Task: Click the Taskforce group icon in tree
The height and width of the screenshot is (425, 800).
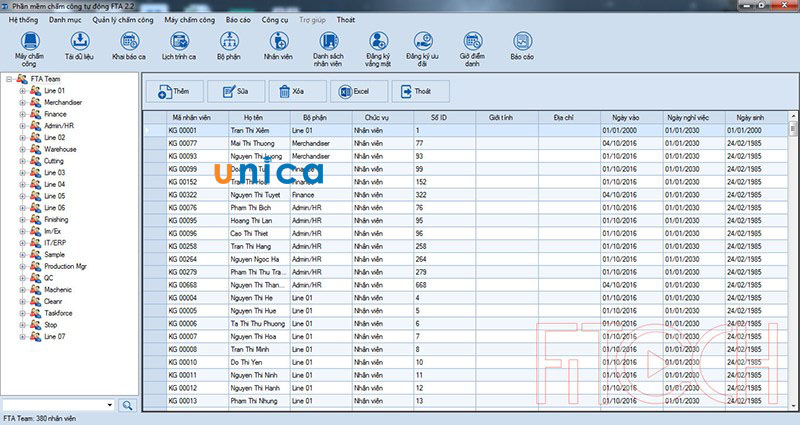Action: (x=35, y=313)
